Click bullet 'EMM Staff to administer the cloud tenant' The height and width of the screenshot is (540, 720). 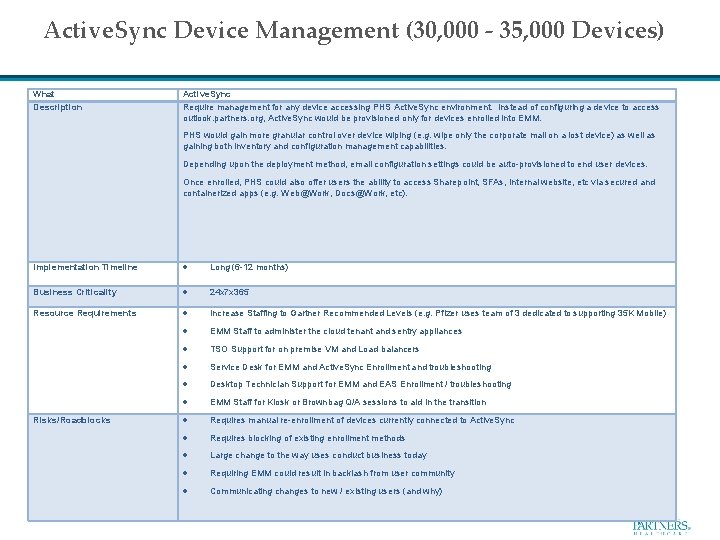[x=336, y=331]
